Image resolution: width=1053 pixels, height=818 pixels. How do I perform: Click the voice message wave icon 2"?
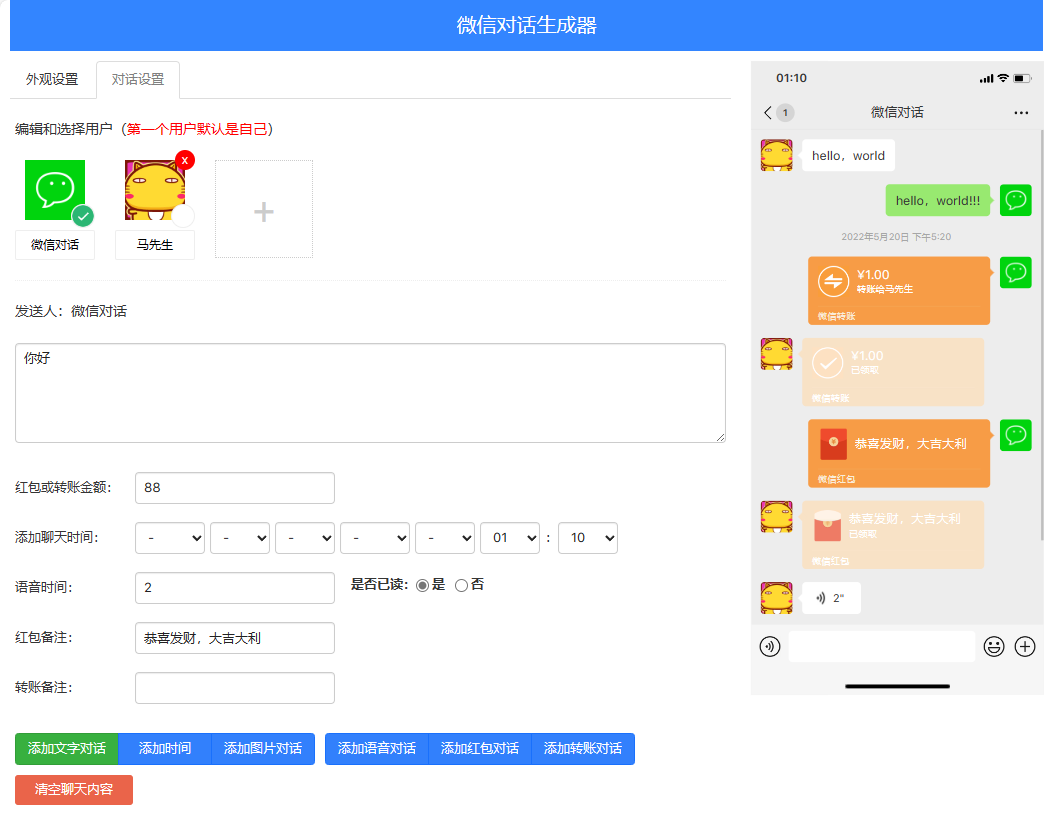point(821,598)
